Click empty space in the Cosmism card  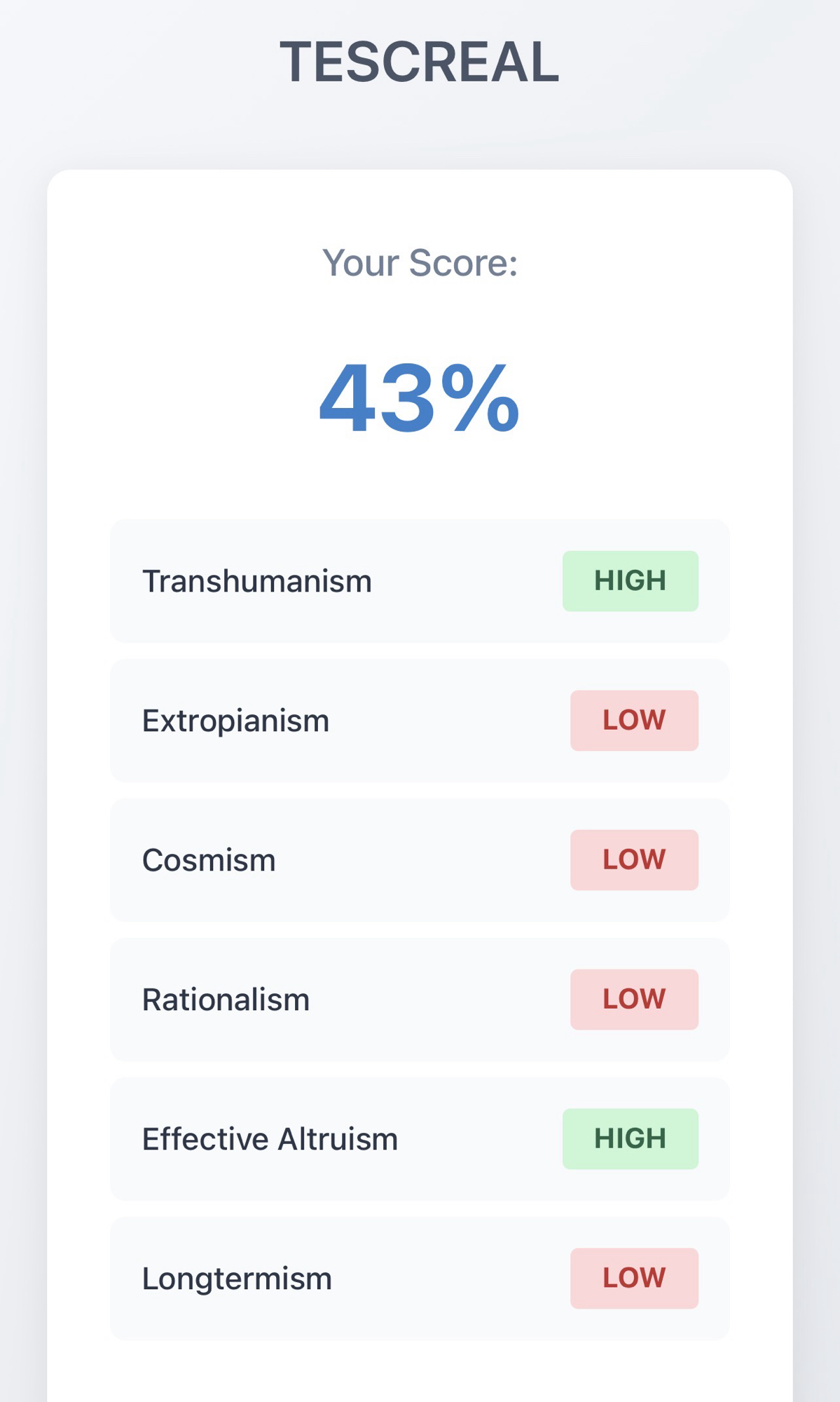[x=420, y=860]
